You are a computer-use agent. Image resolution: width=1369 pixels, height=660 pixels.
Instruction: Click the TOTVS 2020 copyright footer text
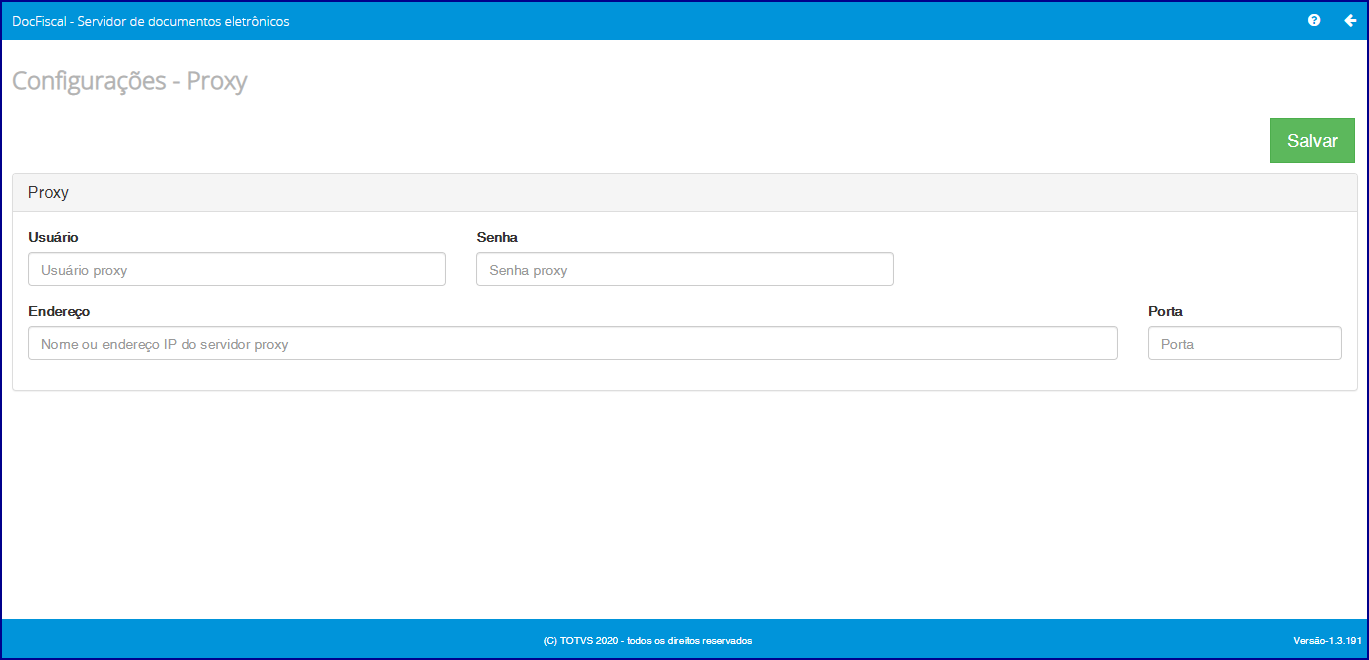(x=648, y=640)
